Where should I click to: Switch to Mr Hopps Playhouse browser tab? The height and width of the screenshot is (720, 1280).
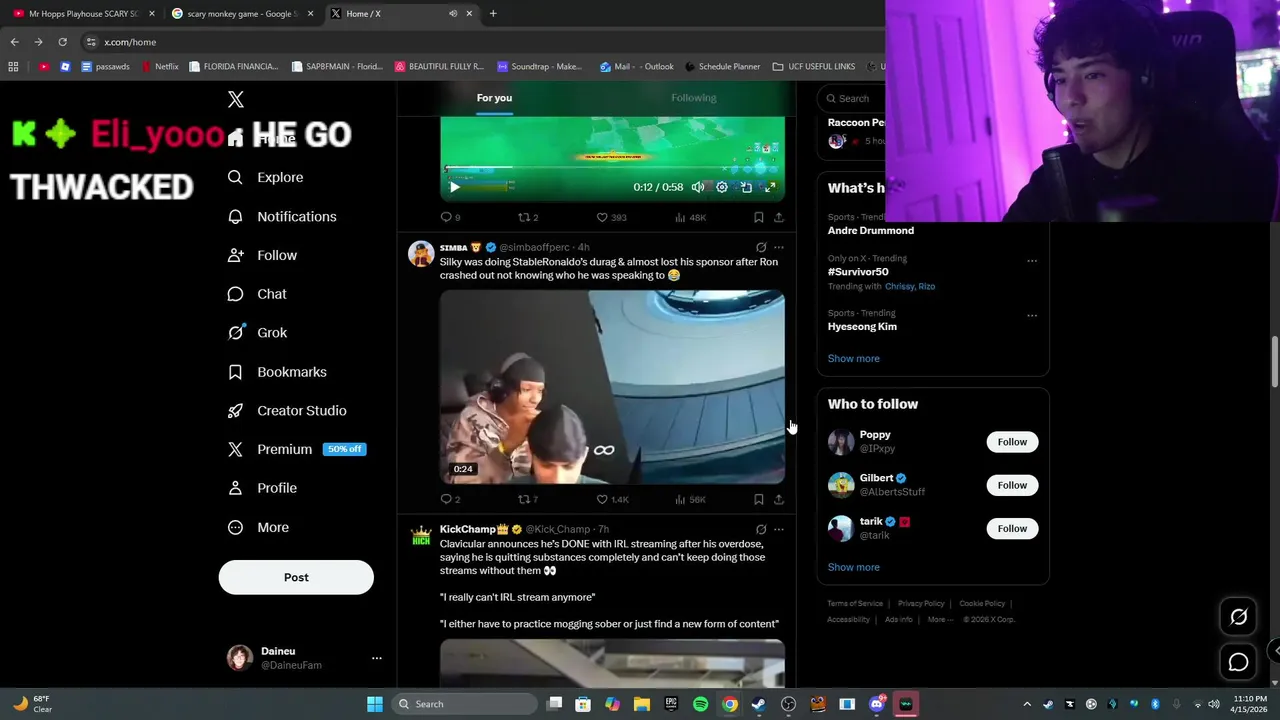click(x=84, y=14)
